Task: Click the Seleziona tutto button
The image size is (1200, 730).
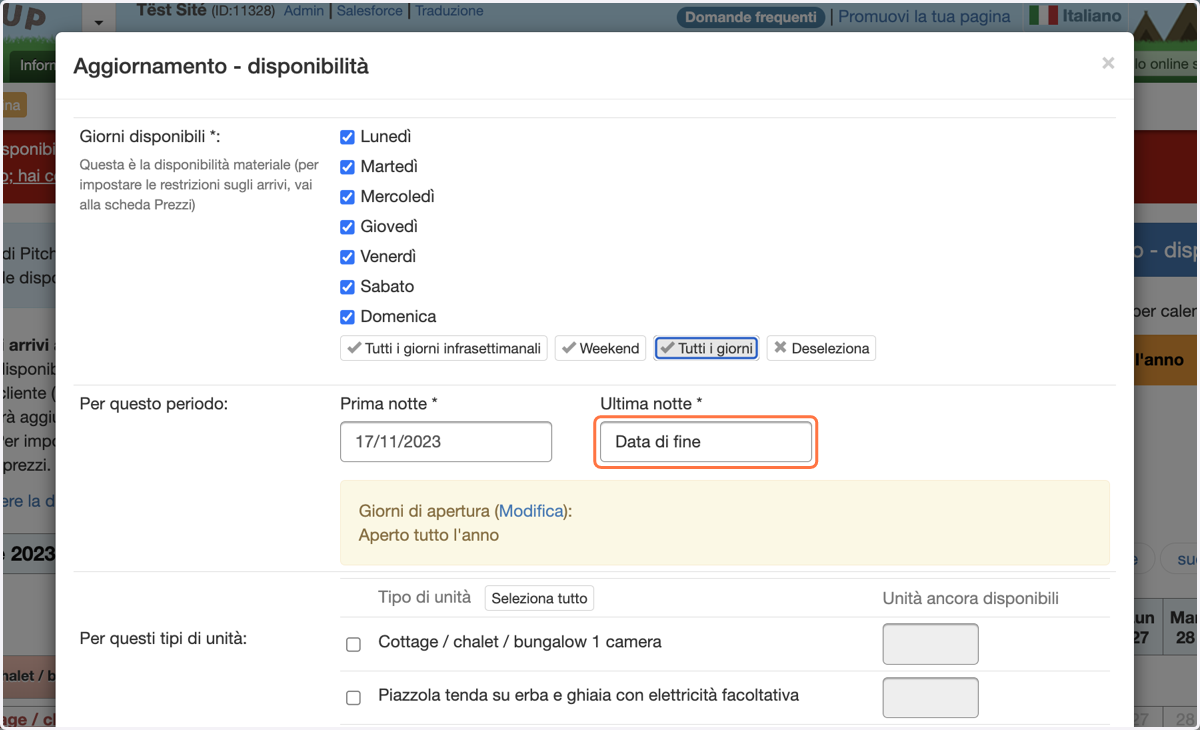Action: coord(539,598)
